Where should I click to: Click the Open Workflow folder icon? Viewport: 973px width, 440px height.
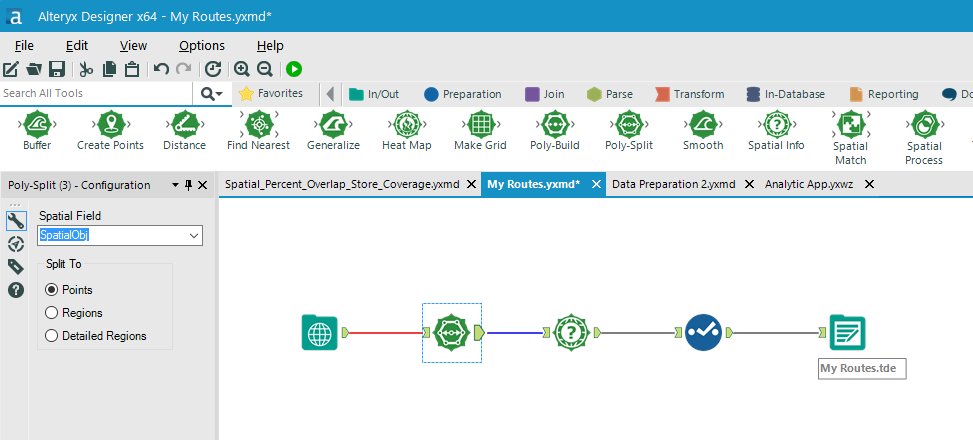tap(34, 69)
